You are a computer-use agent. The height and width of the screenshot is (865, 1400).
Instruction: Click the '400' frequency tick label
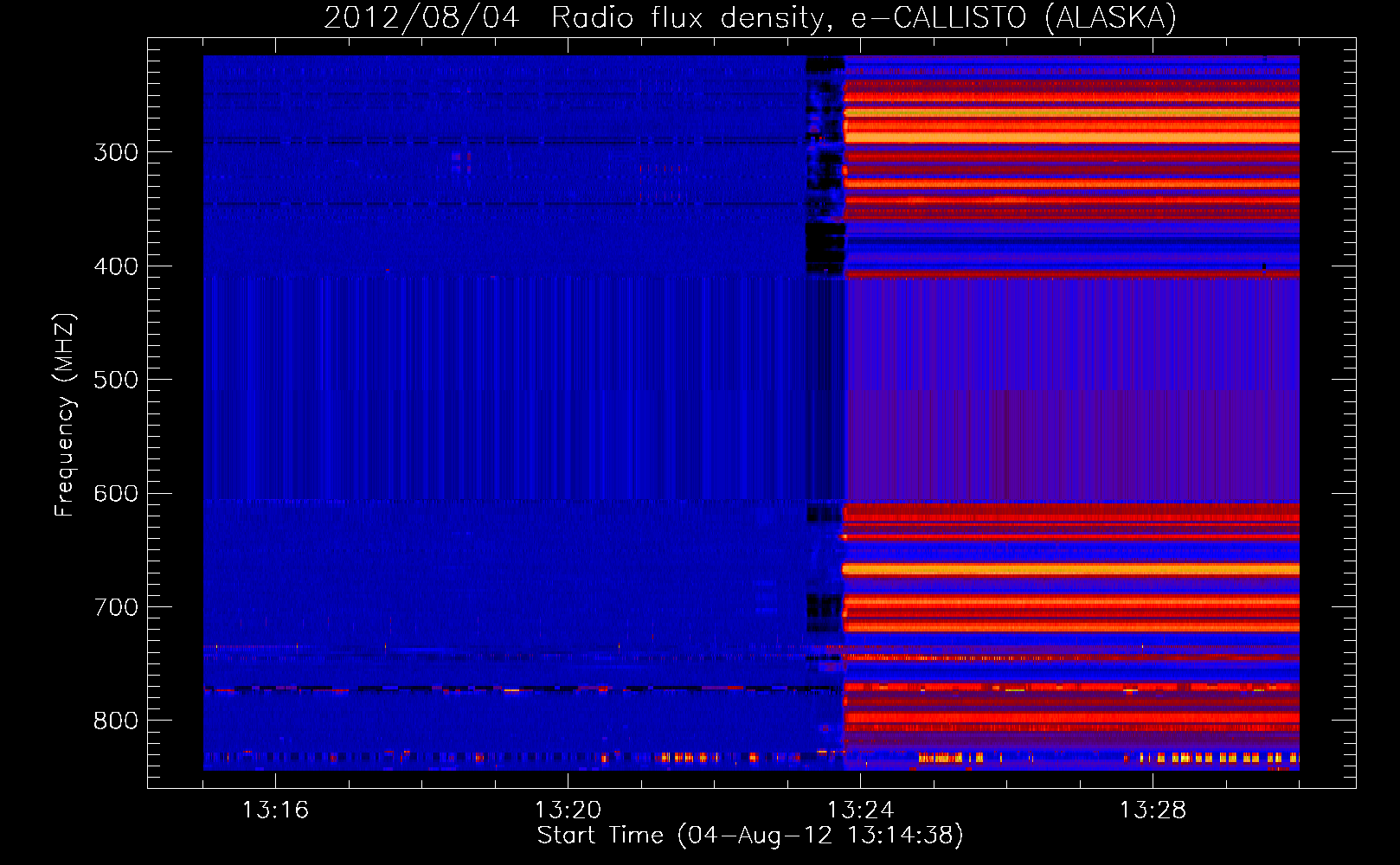116,266
